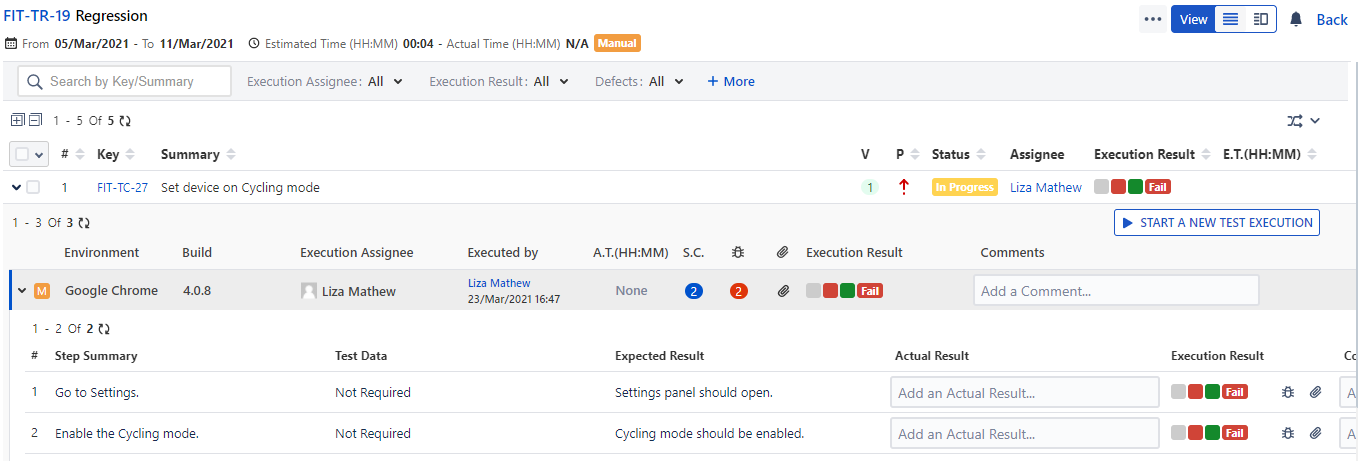Click the version badge 1 in V column
1358x461 pixels.
870,187
